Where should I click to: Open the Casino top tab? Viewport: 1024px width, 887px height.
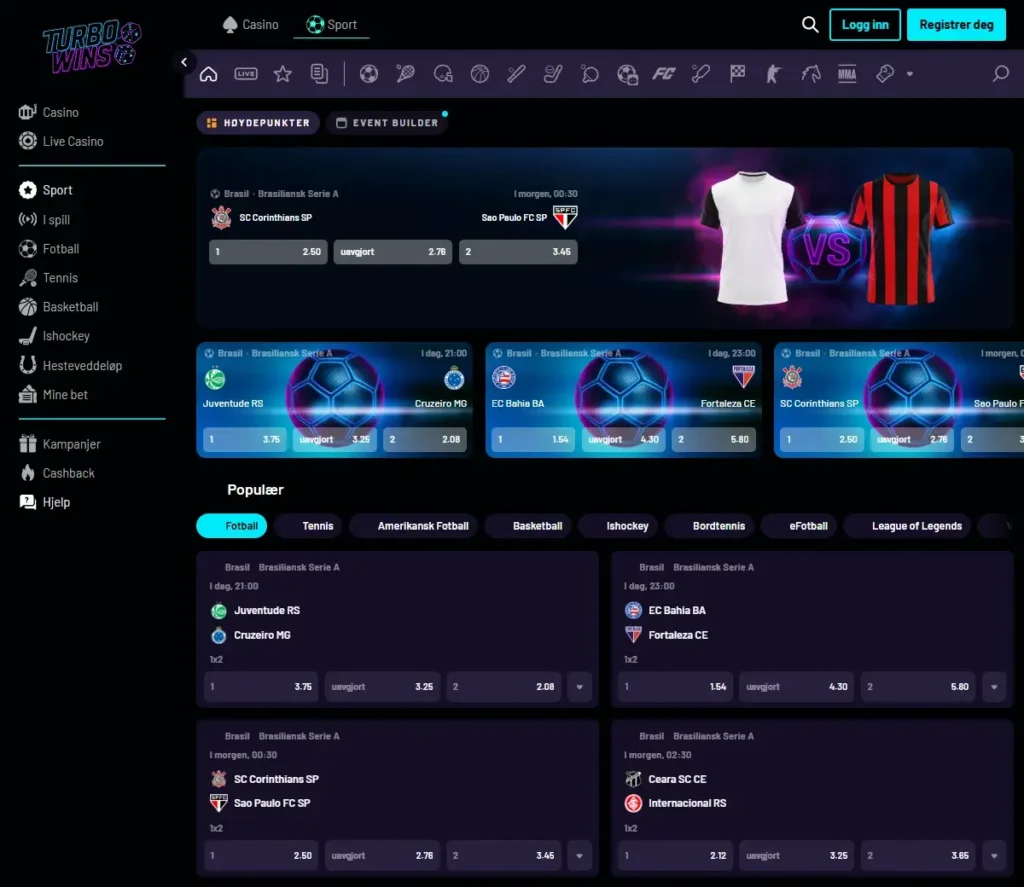tap(251, 25)
